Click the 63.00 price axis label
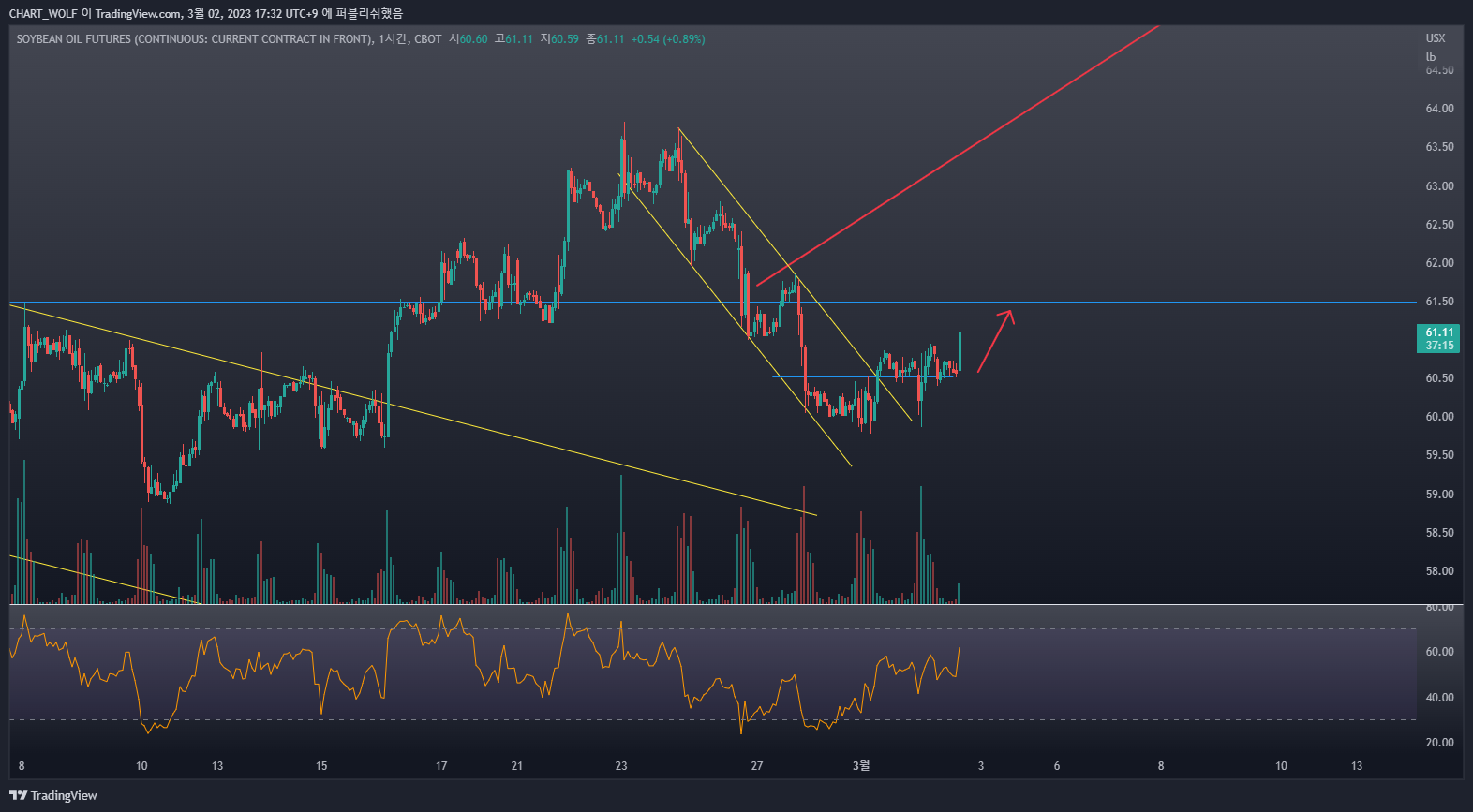This screenshot has height=812, width=1473. (1439, 186)
